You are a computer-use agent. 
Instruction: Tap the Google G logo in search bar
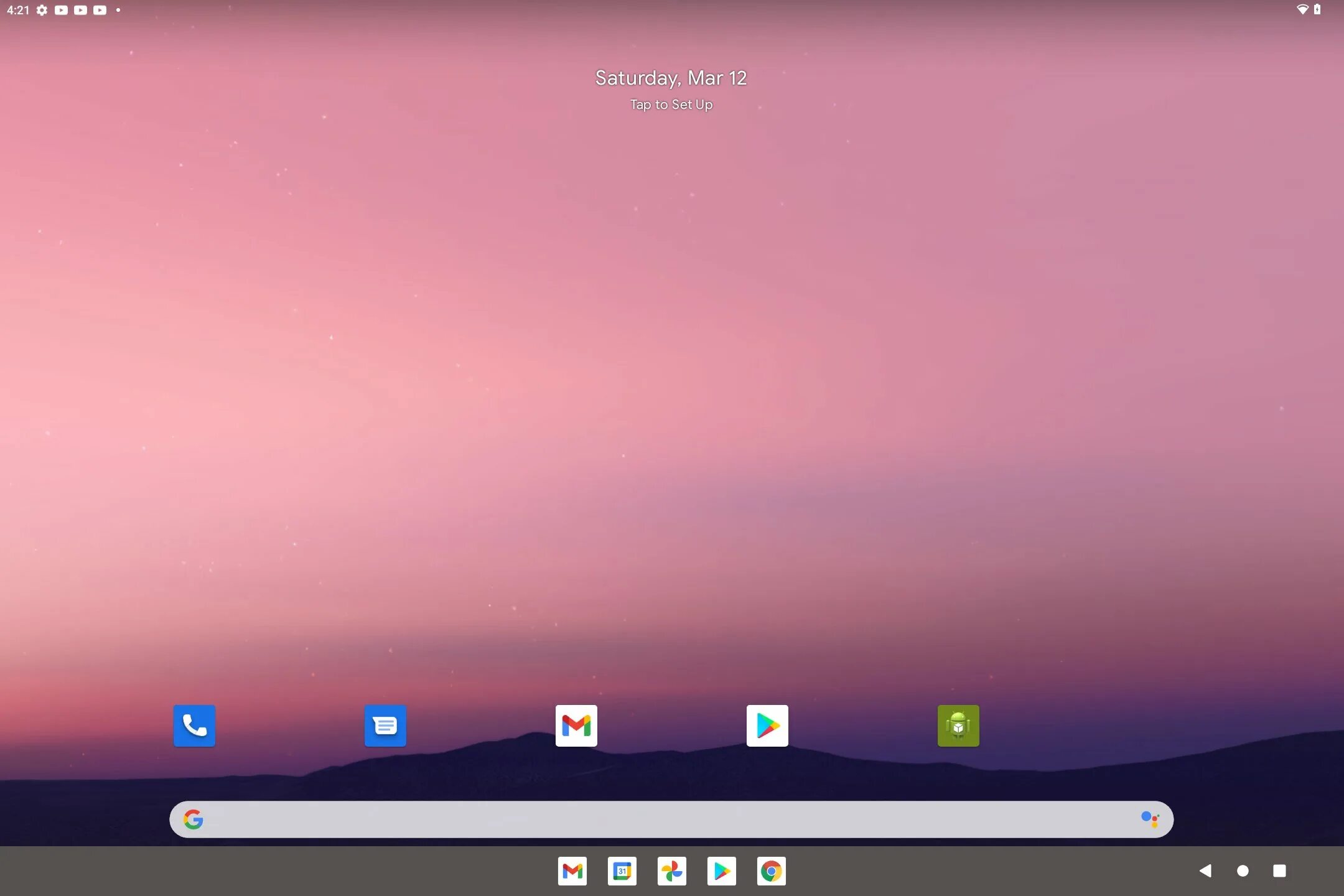point(193,819)
